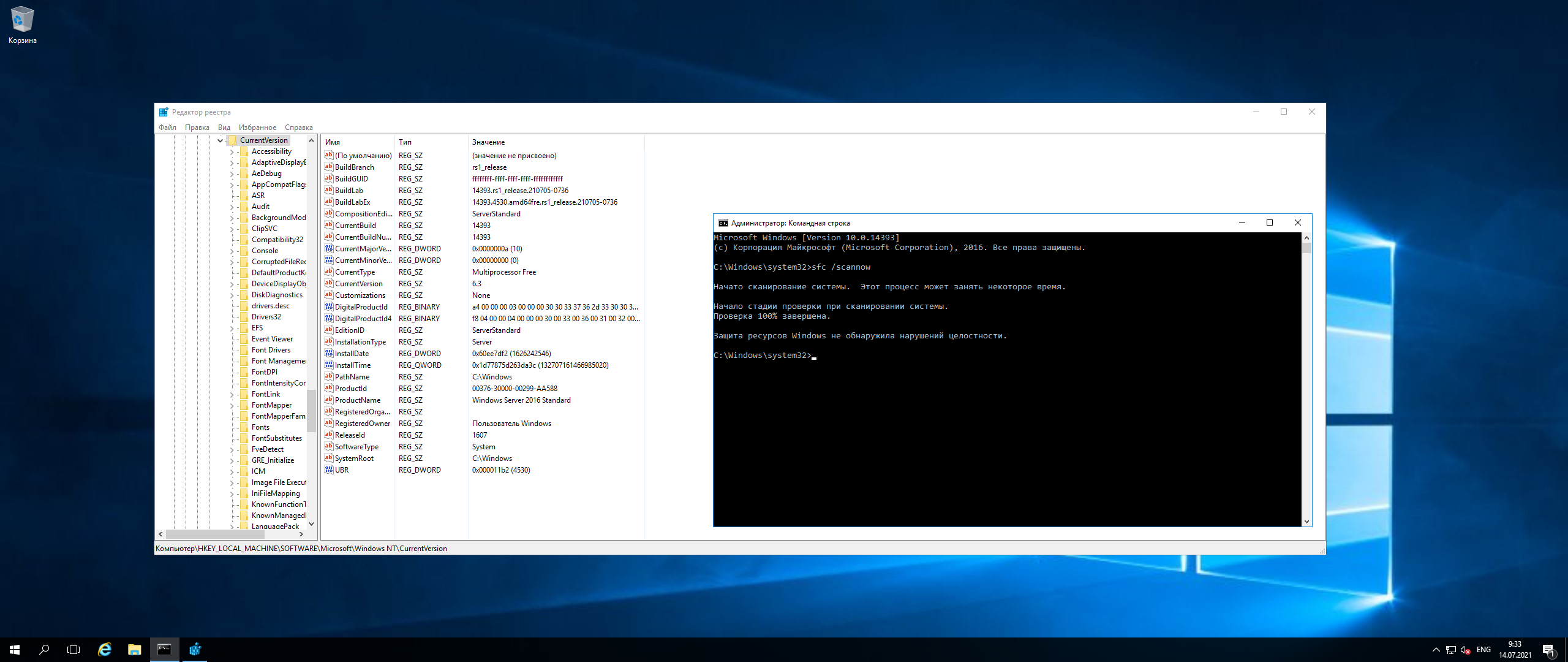Select the FveDetect tree key

tap(267, 449)
